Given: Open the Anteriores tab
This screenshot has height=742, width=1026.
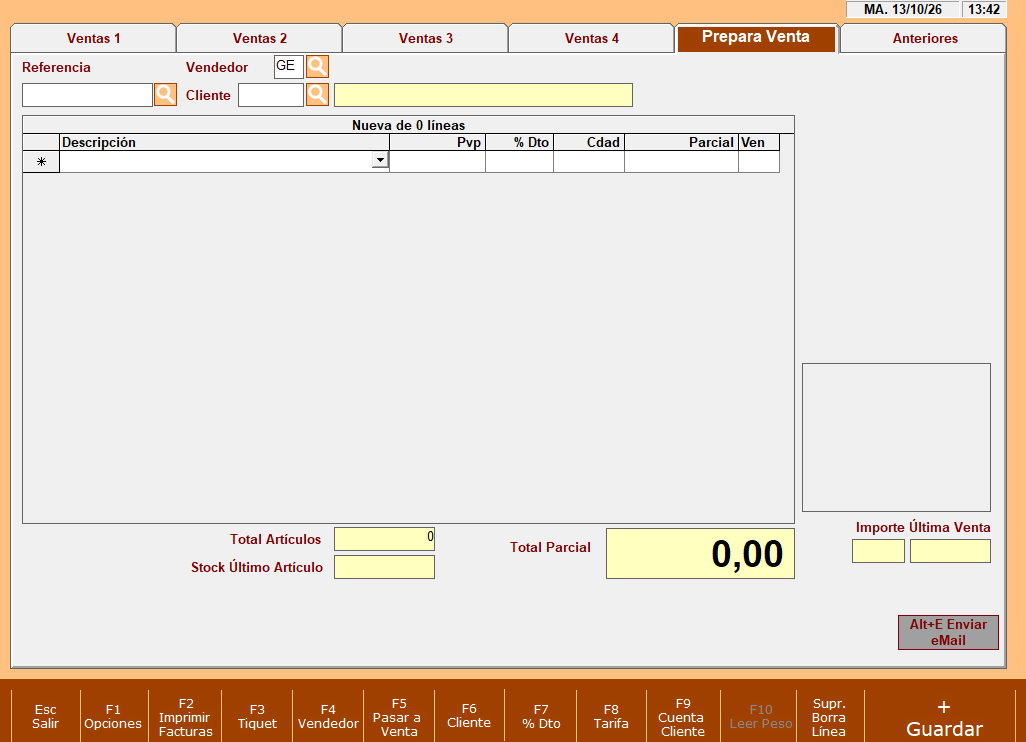Looking at the screenshot, I should 923,38.
